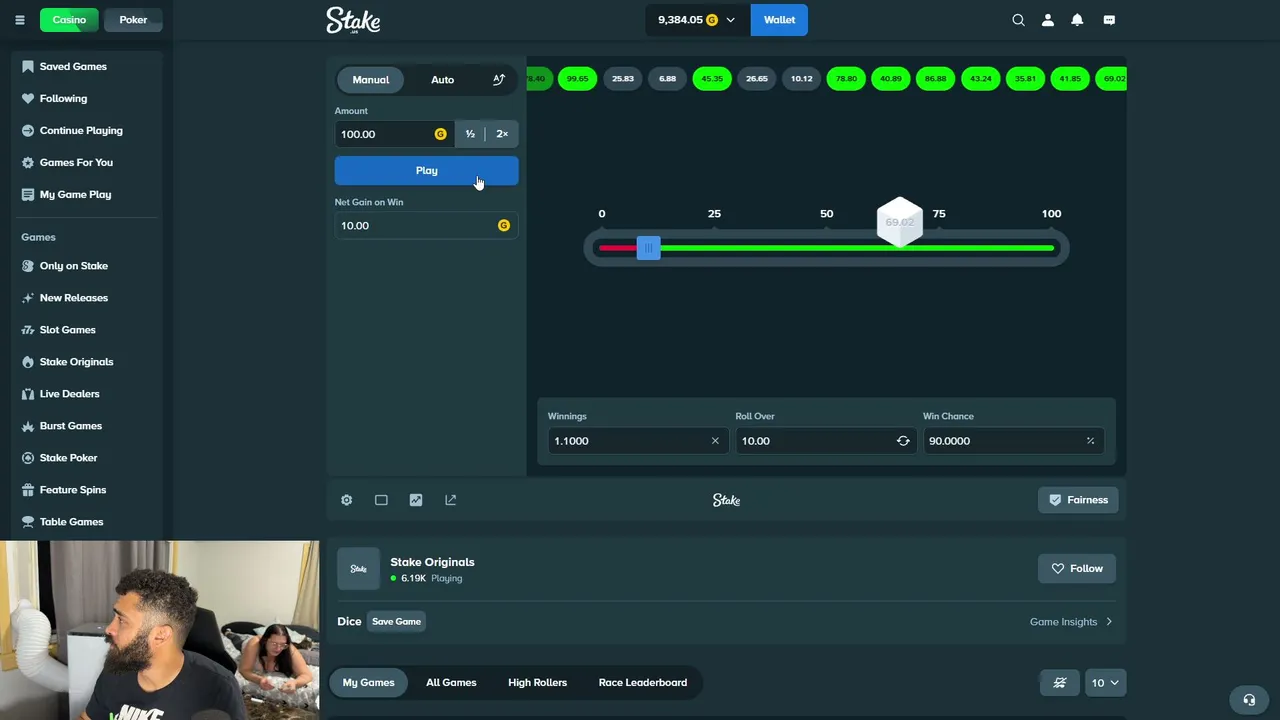This screenshot has width=1280, height=720.
Task: Click the Stake logo in the header
Action: (353, 20)
